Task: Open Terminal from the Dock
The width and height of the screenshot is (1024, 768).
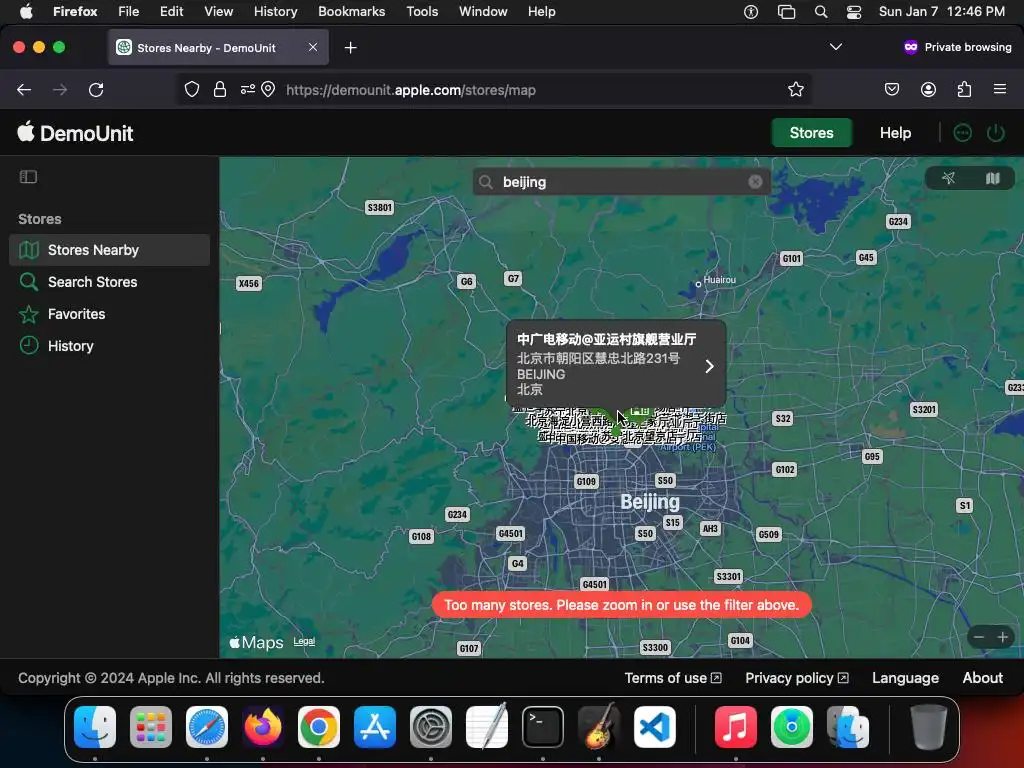Action: tap(543, 727)
